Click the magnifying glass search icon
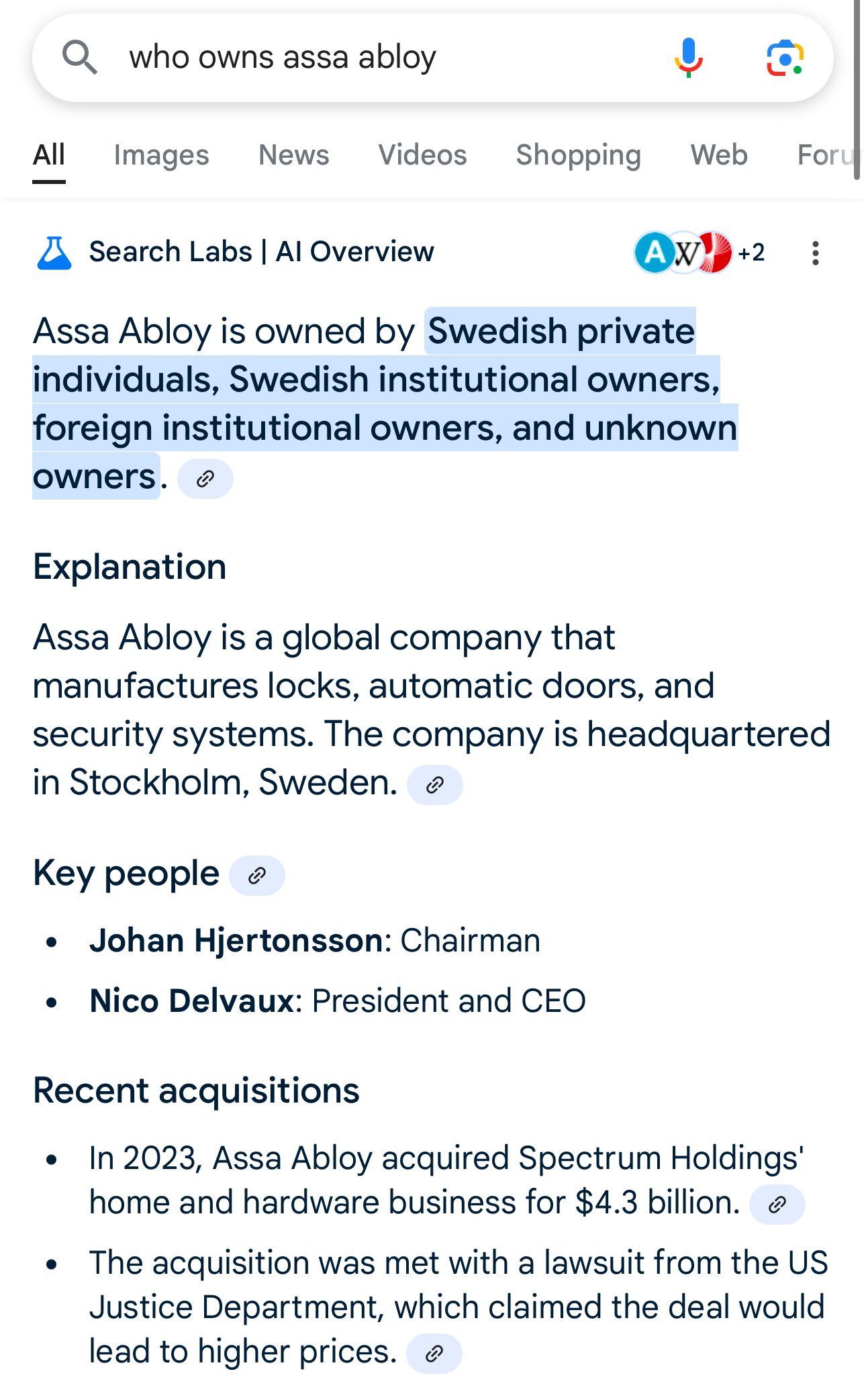 coord(78,56)
